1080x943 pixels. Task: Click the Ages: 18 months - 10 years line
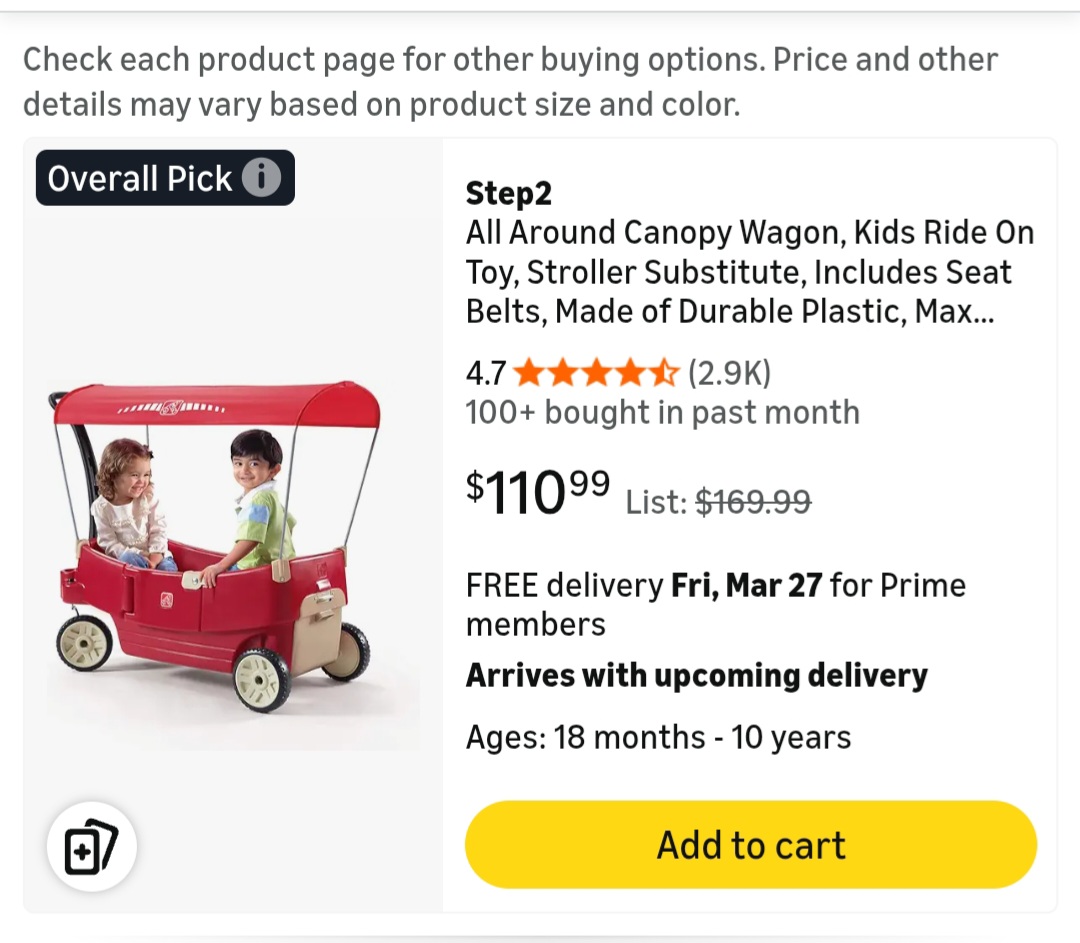[658, 738]
